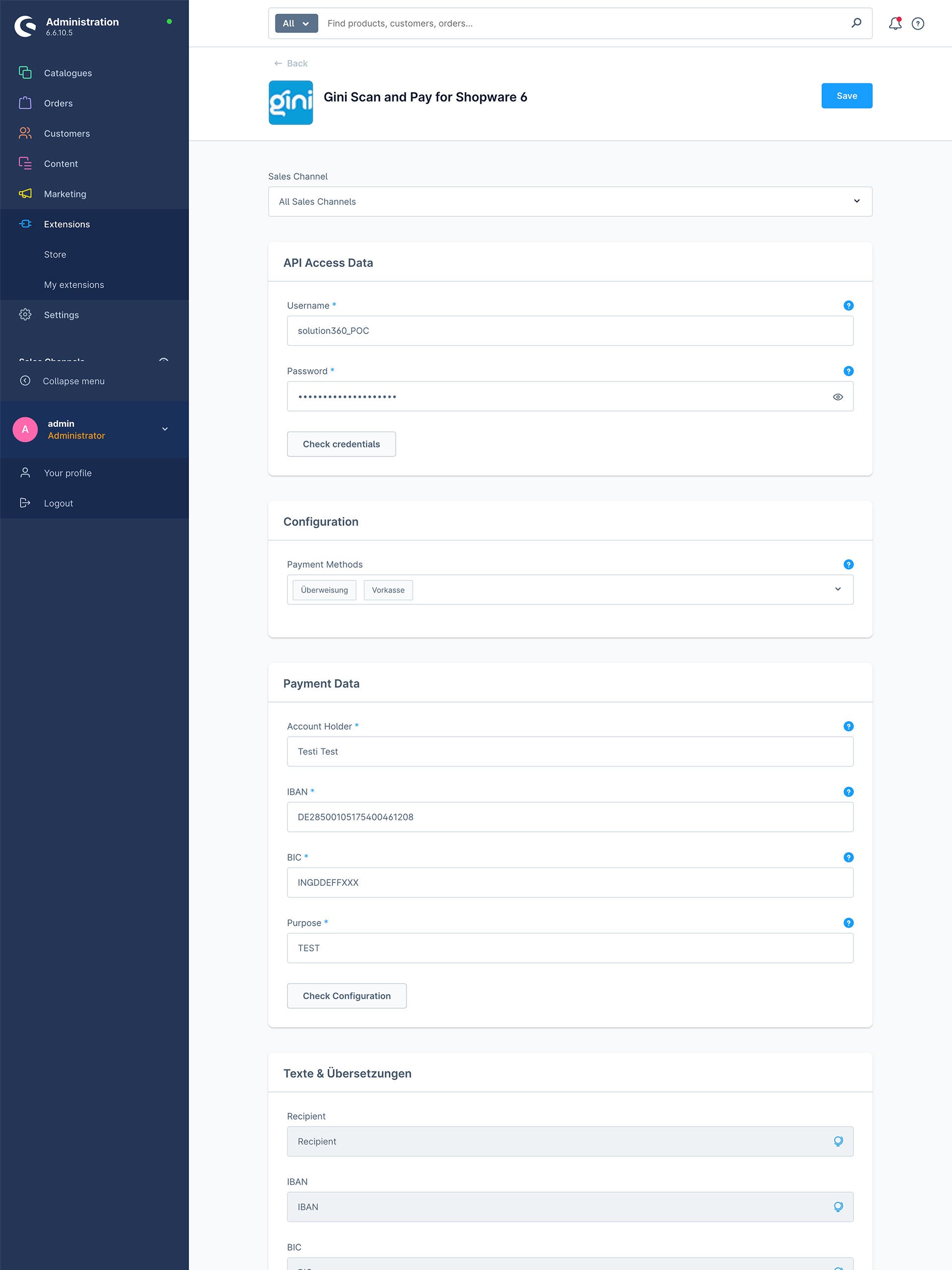Open the Sales Channel dropdown
Screen dimensions: 952x1270
point(570,201)
